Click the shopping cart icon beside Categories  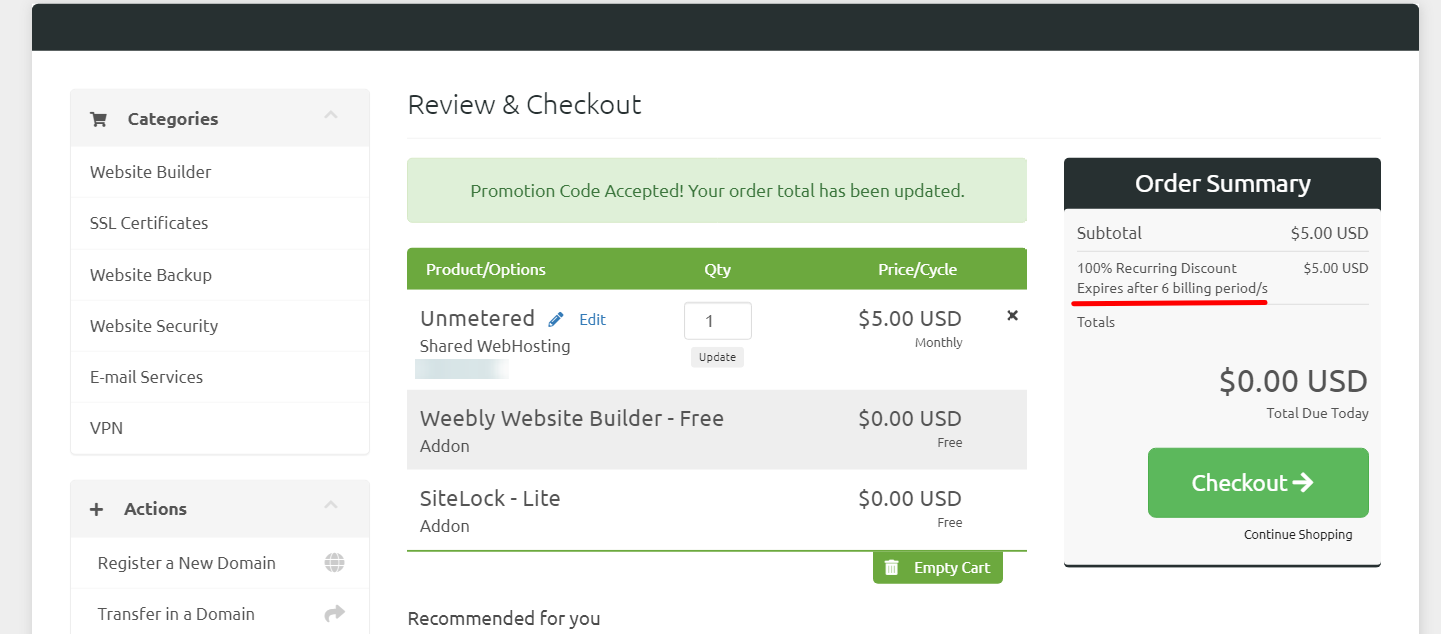[x=98, y=119]
